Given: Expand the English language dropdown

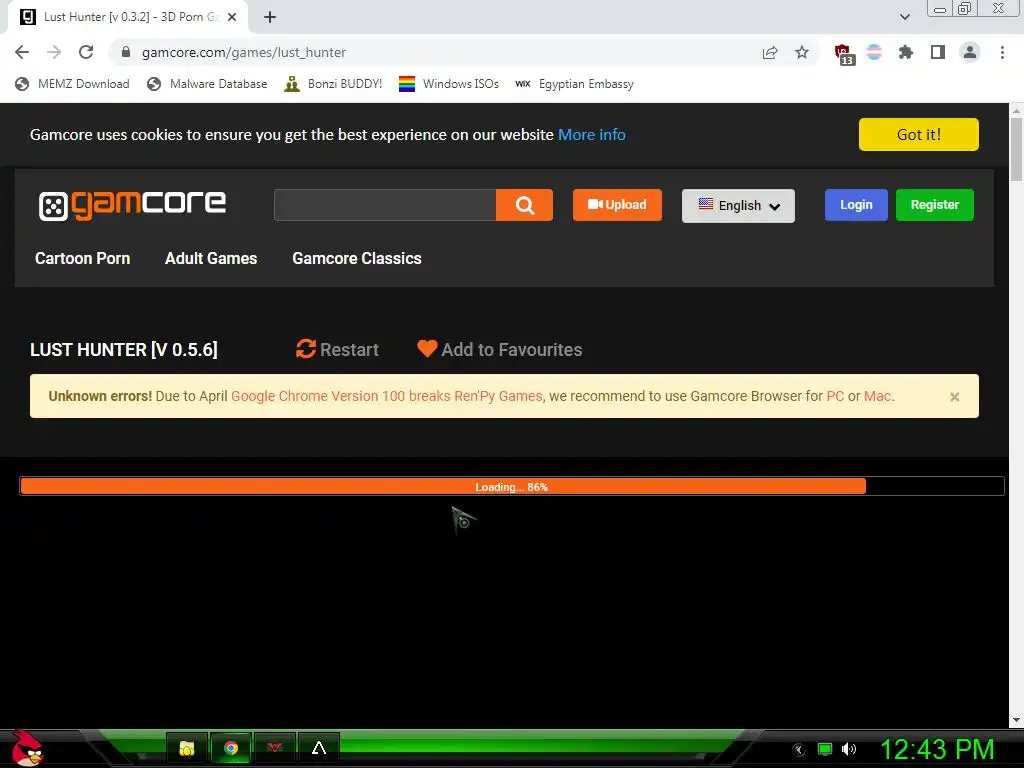Looking at the screenshot, I should click(x=738, y=206).
